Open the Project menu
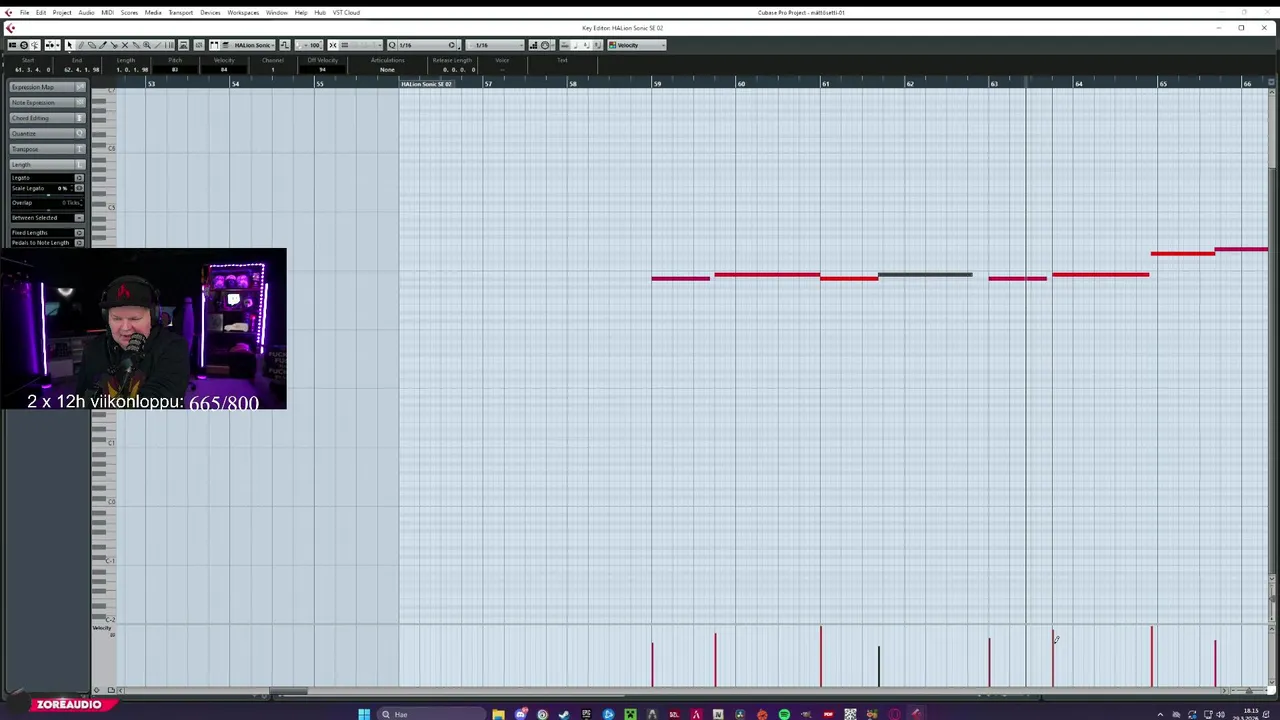This screenshot has width=1280, height=720. pos(62,12)
